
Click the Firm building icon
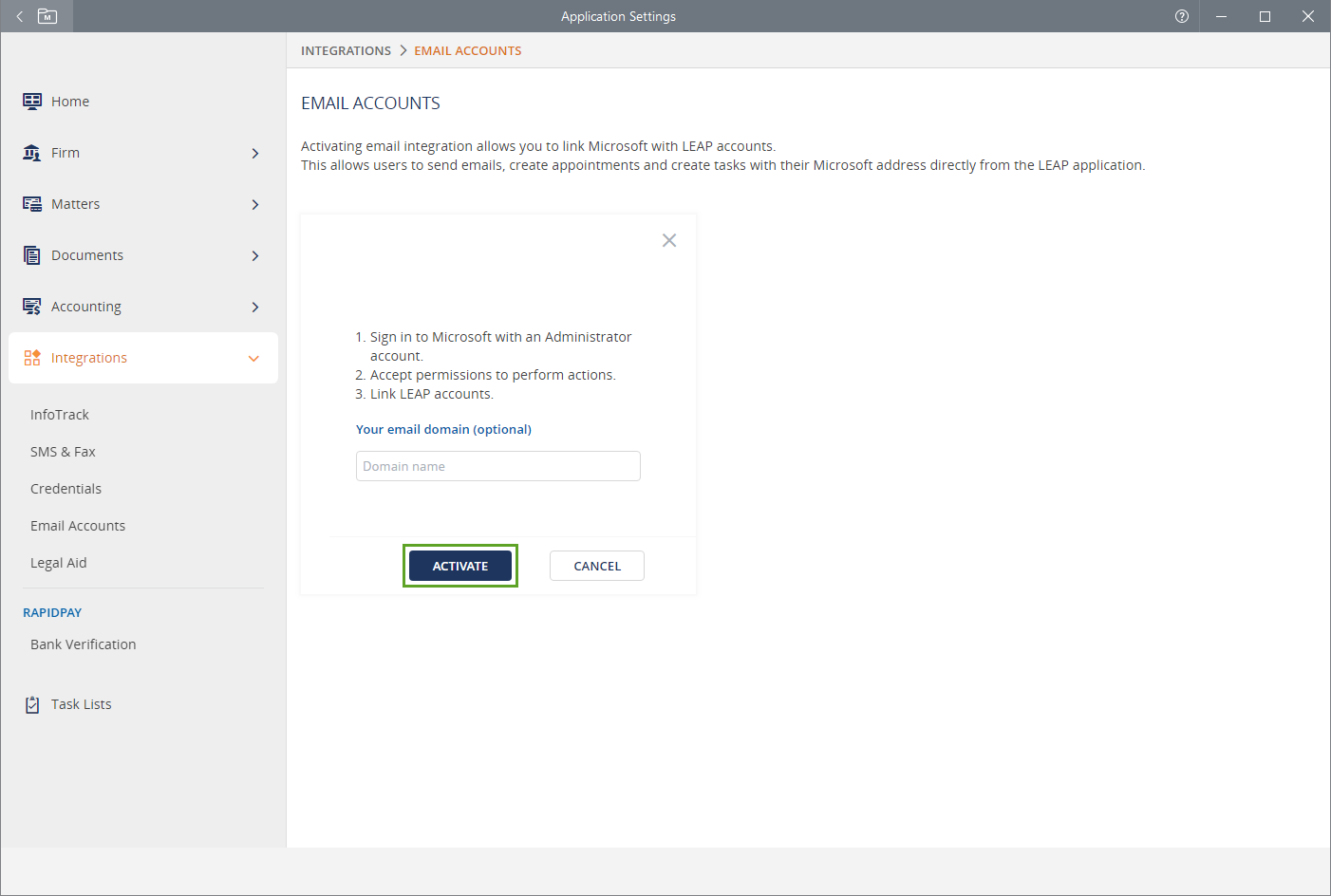[32, 153]
